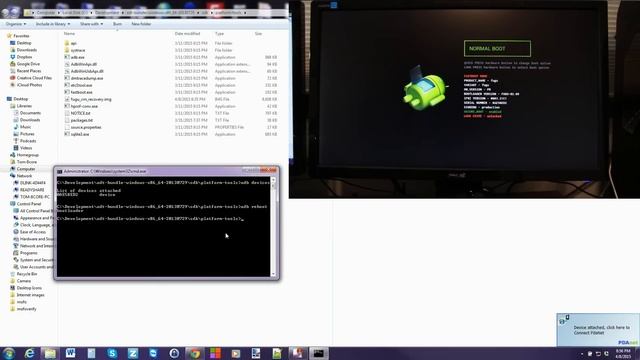This screenshot has width=640, height=360.
Task: Sort files by the Size column
Action: click(x=258, y=33)
